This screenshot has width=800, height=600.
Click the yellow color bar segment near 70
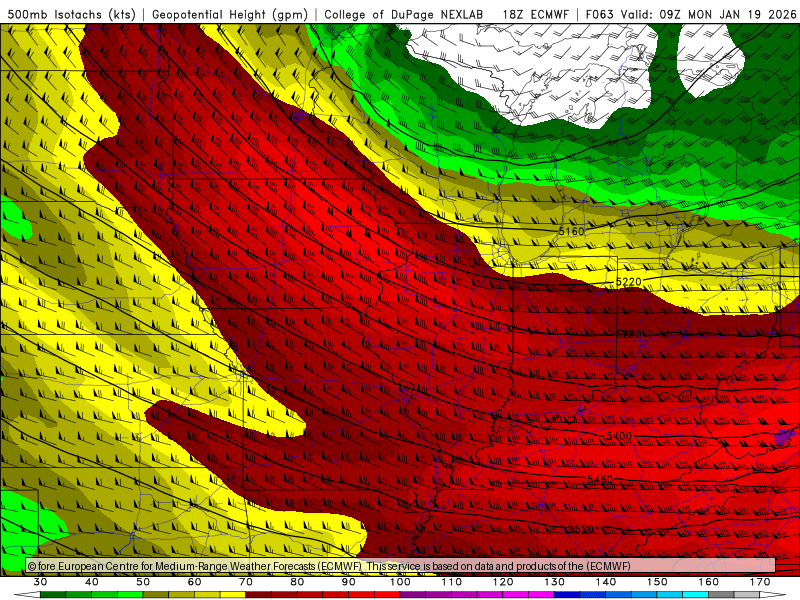pos(233,595)
